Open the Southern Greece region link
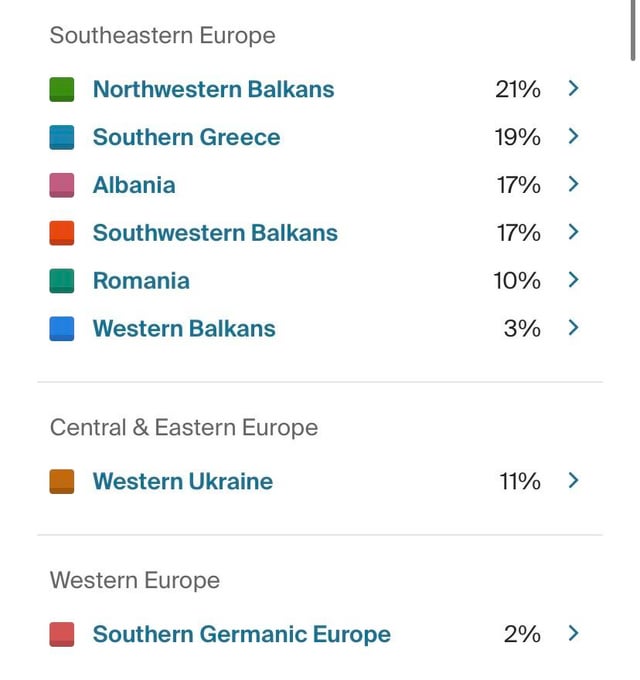The image size is (640, 680). [186, 137]
